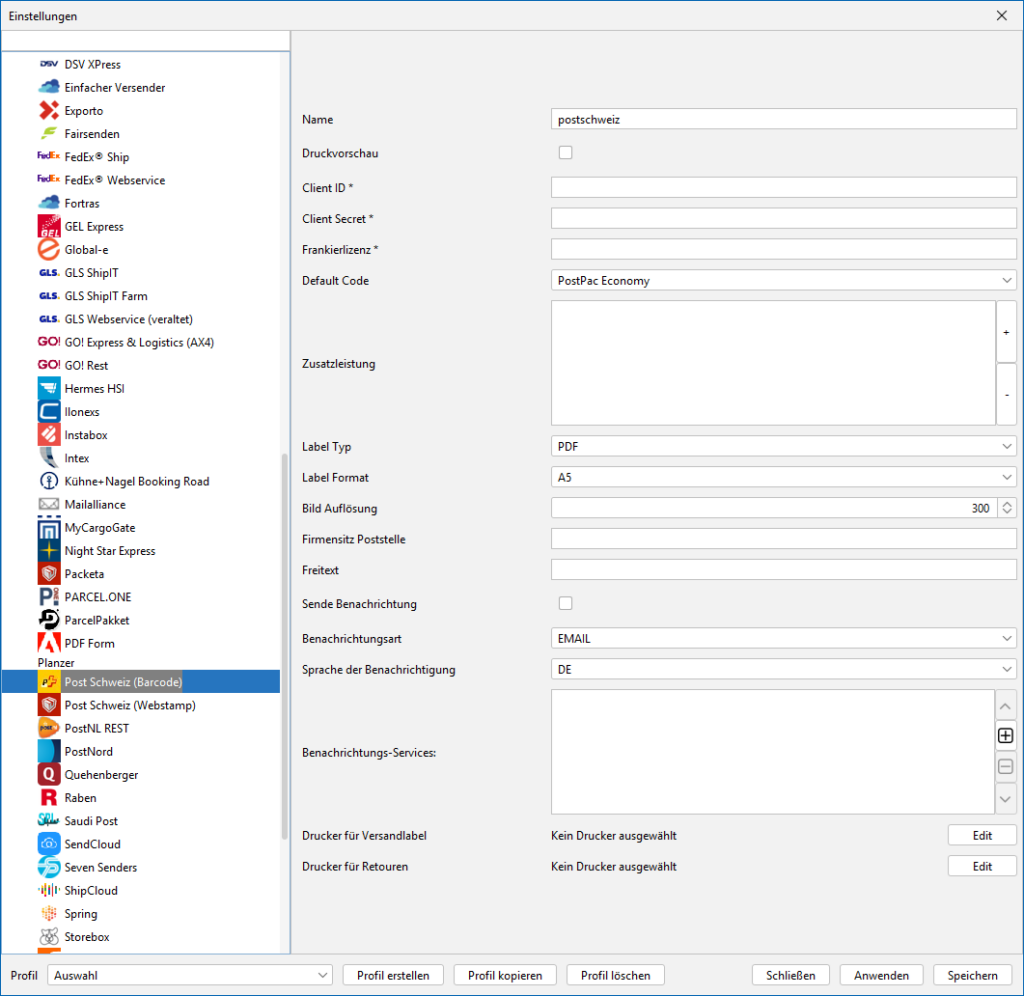Select the FedEx Ship carrier icon
Image resolution: width=1024 pixels, height=996 pixels.
click(x=49, y=156)
